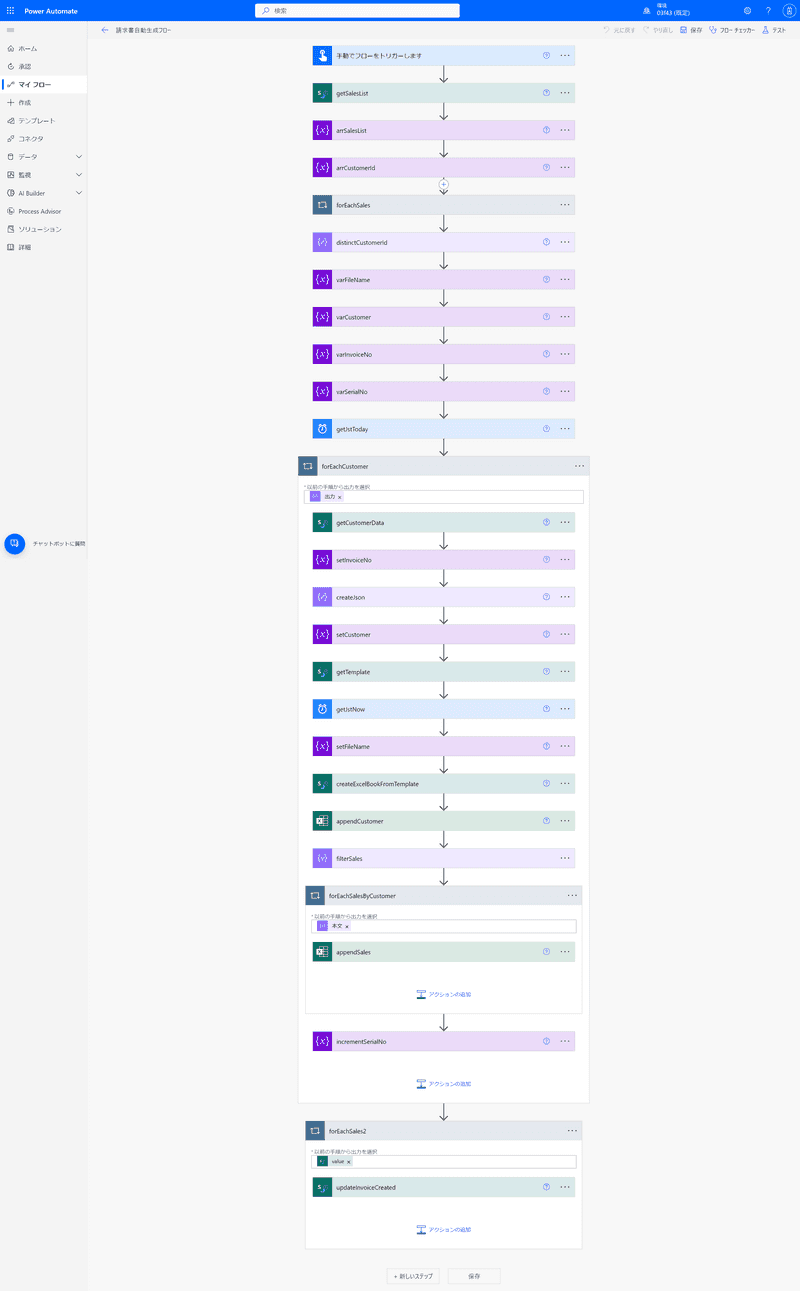Click the 保存 button below the flow
800x1291 pixels.
click(x=474, y=1276)
